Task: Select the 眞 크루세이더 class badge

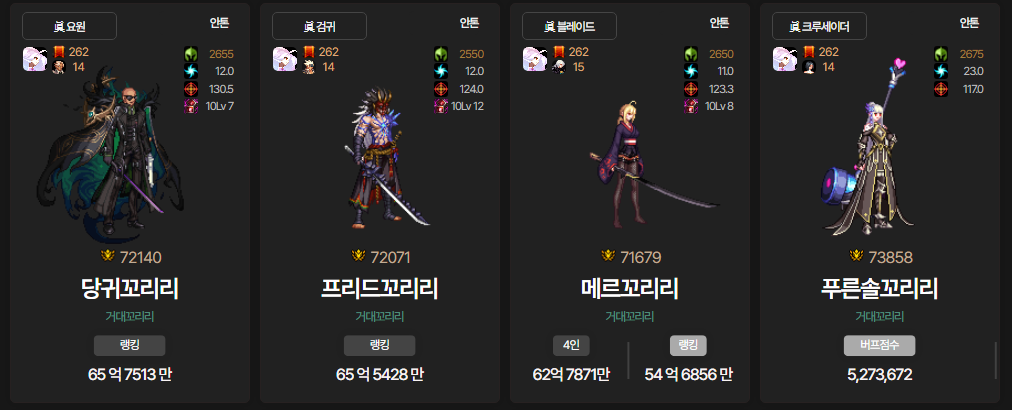Action: pyautogui.click(x=820, y=26)
